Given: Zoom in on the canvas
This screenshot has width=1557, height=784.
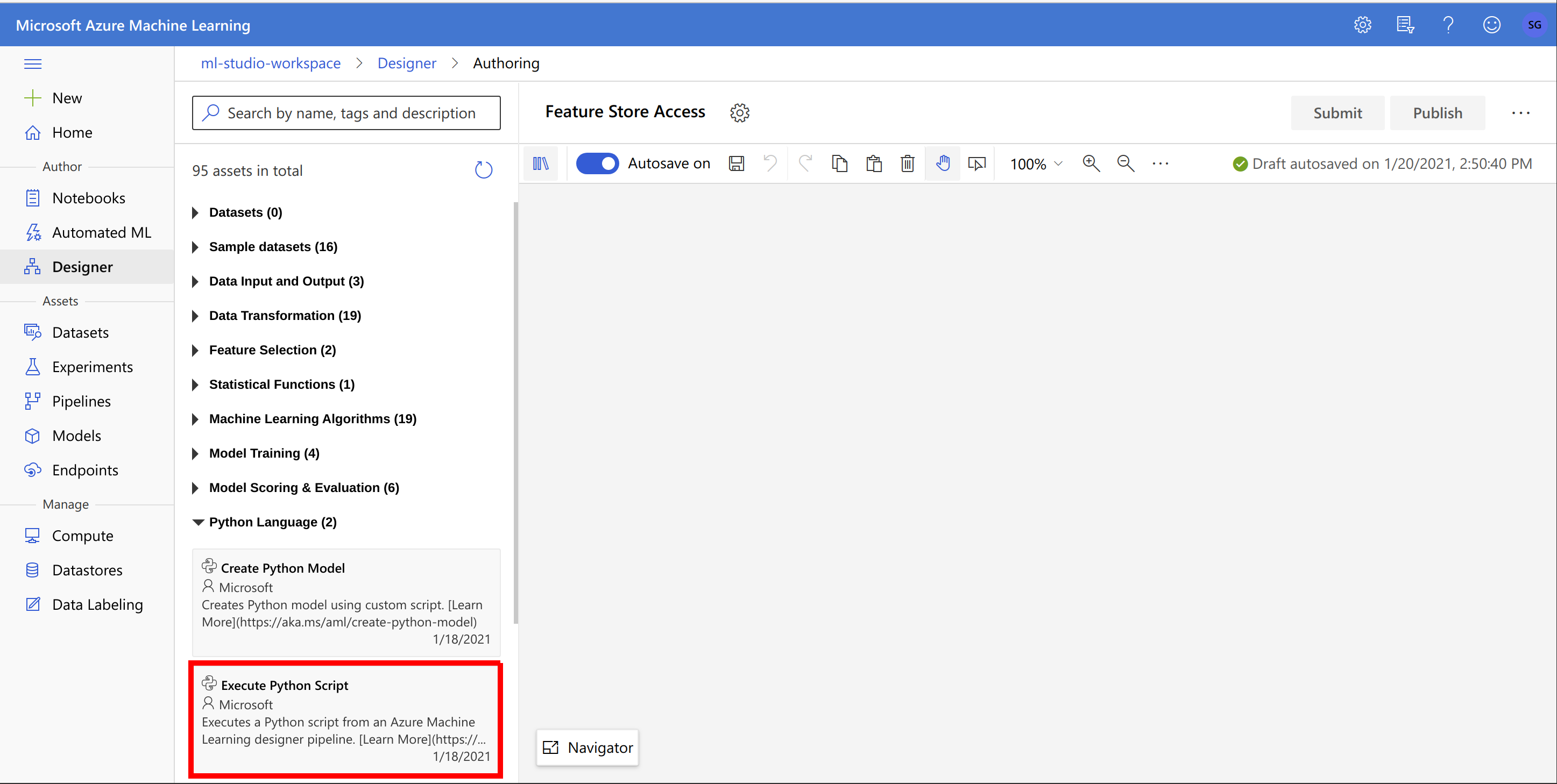Looking at the screenshot, I should click(1091, 163).
